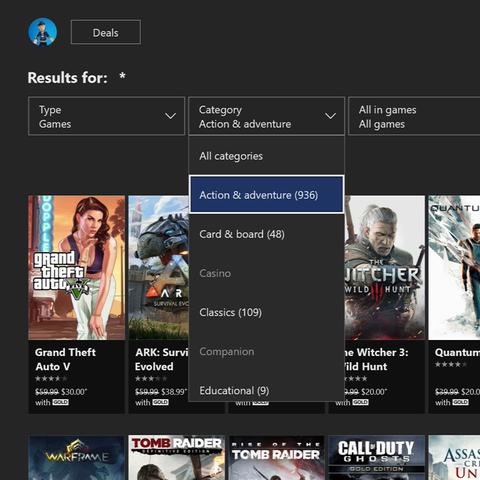The image size is (480, 480).
Task: Select All categories option
Action: click(266, 156)
